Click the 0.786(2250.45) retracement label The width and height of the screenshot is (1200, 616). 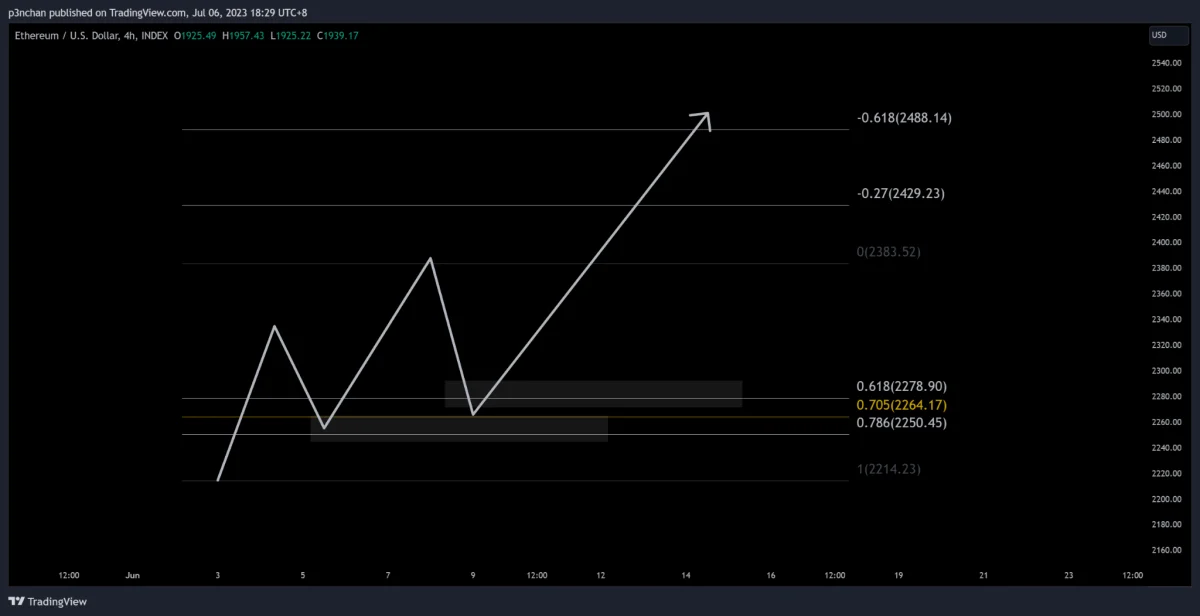coord(901,423)
